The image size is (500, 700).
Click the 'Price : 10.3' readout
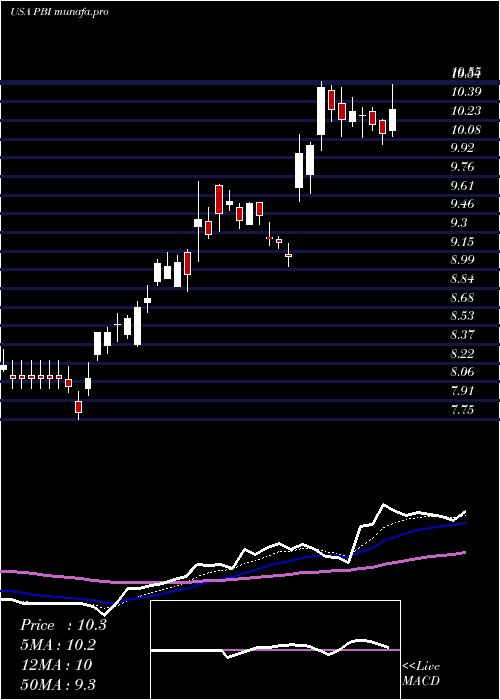click(x=63, y=625)
